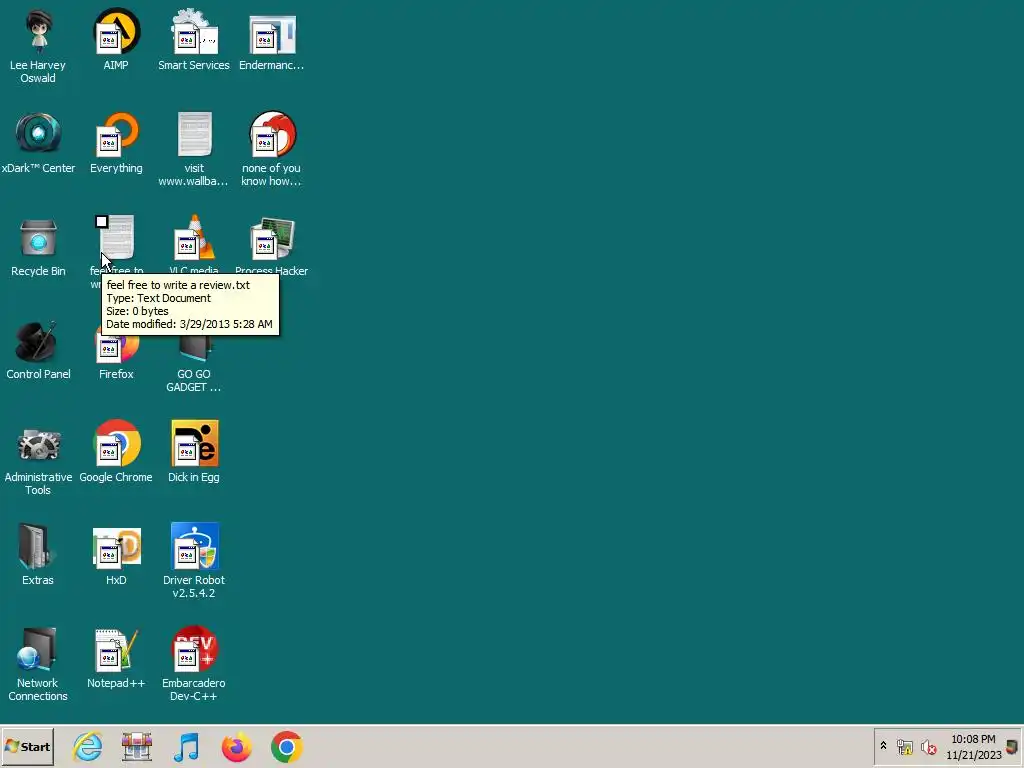
Task: Launch VLC media player shortcut
Action: [x=194, y=238]
